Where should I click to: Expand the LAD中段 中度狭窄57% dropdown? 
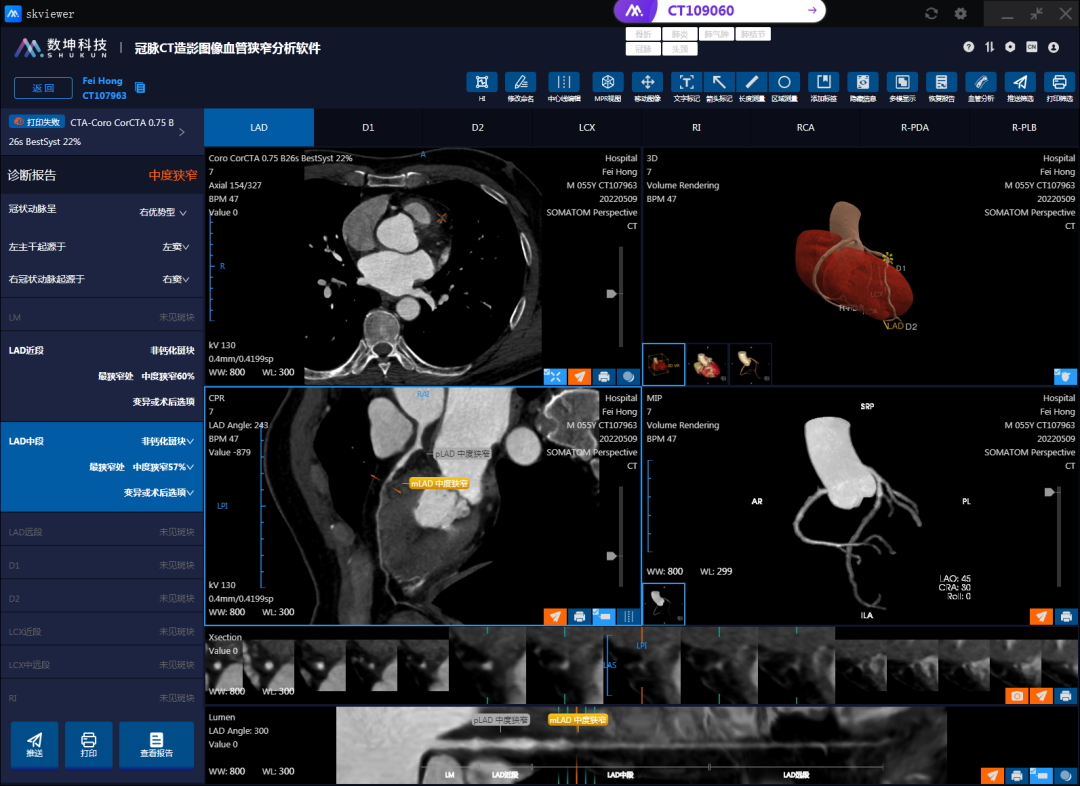point(163,467)
